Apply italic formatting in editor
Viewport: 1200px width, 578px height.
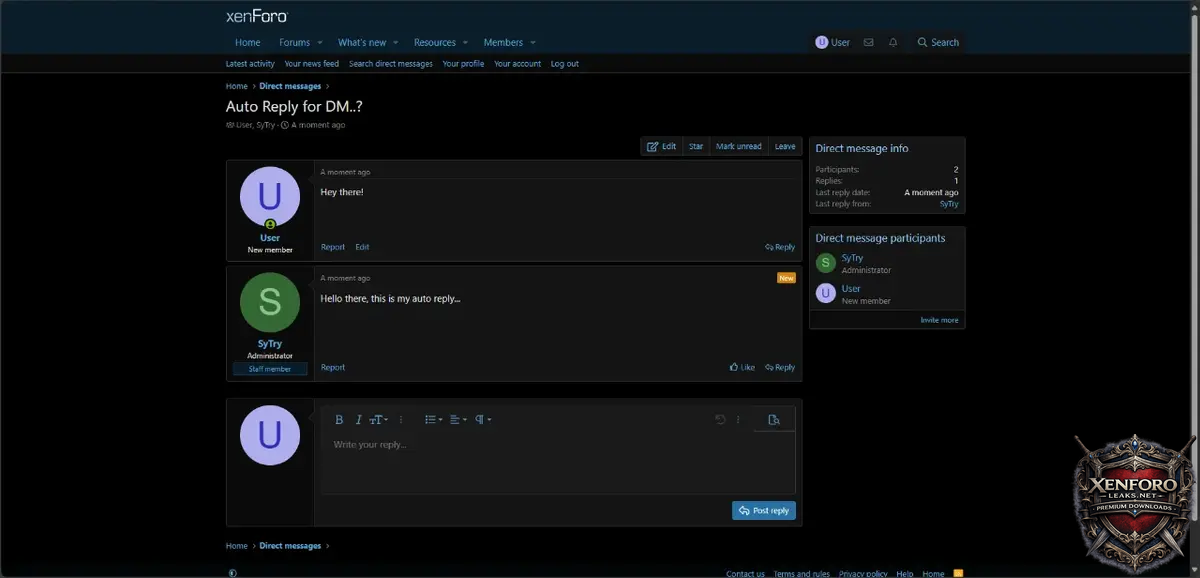coord(359,420)
